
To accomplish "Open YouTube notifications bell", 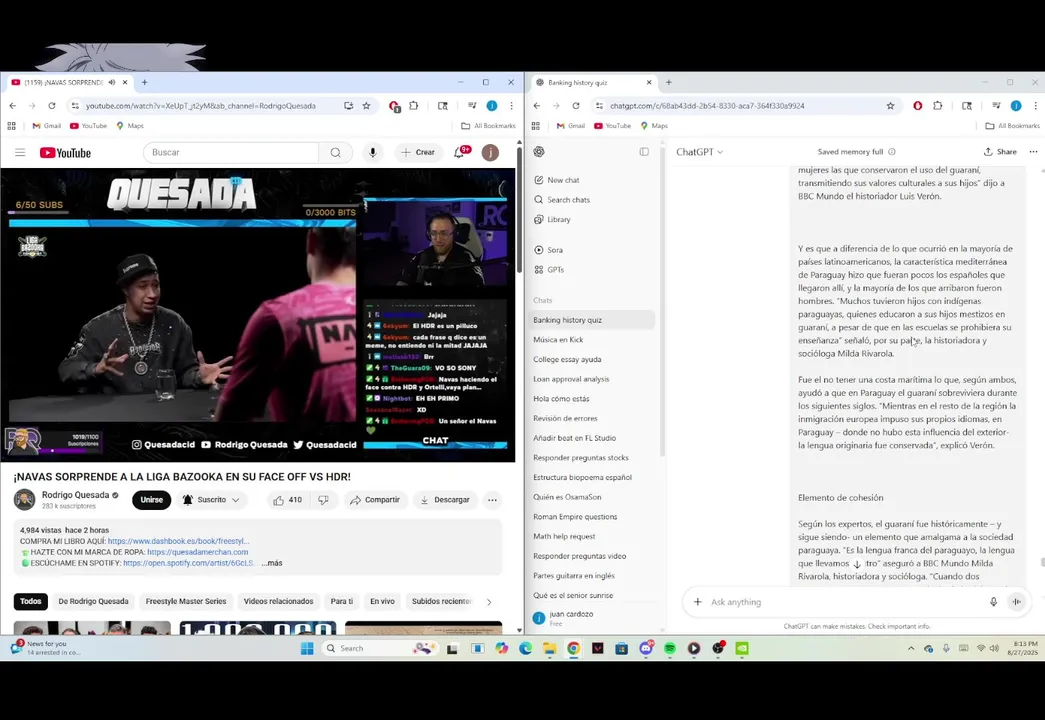I will click(x=459, y=153).
